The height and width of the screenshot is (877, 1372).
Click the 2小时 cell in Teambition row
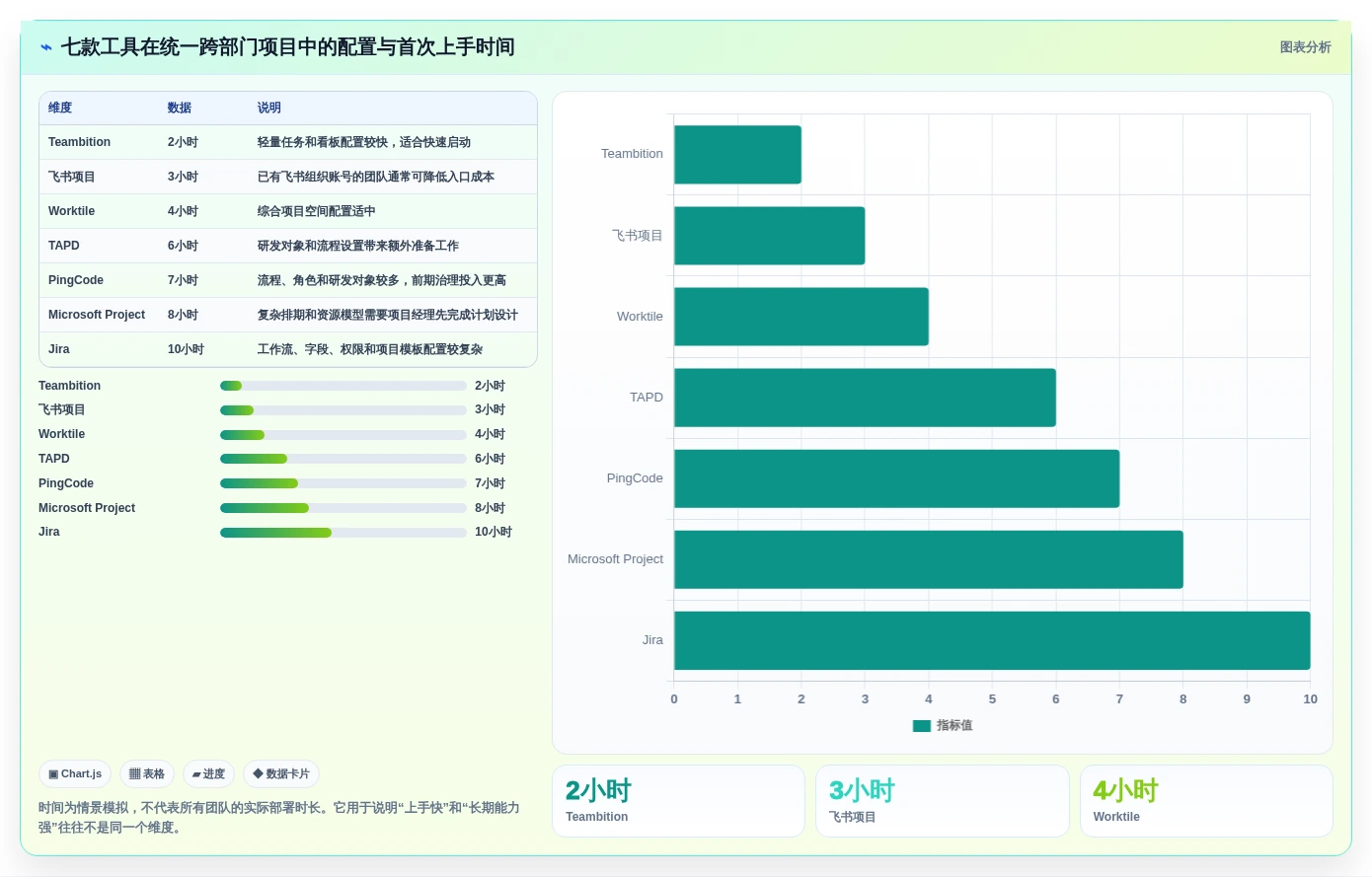pos(183,142)
